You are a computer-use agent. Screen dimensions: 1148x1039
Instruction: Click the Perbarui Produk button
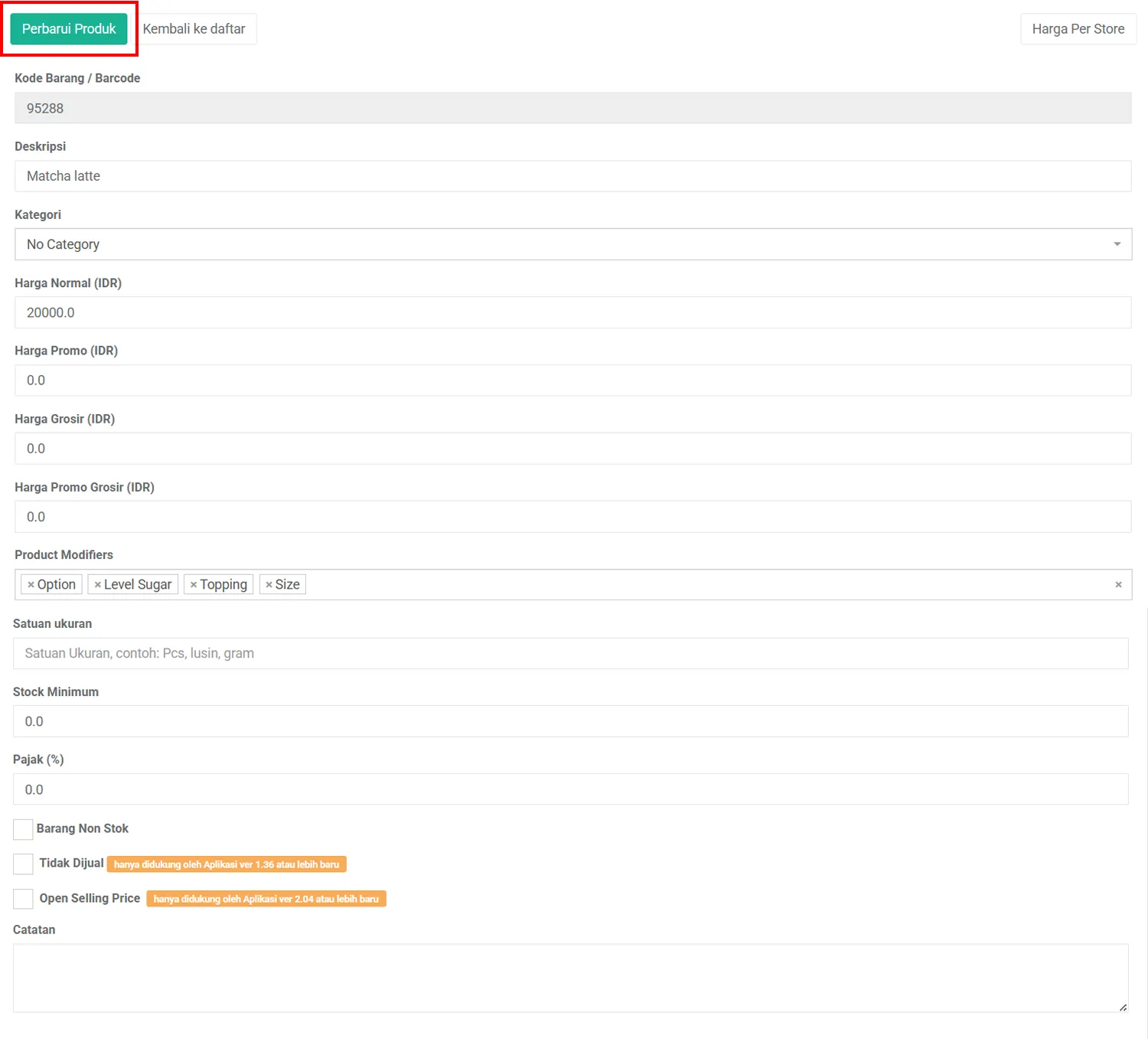point(69,29)
